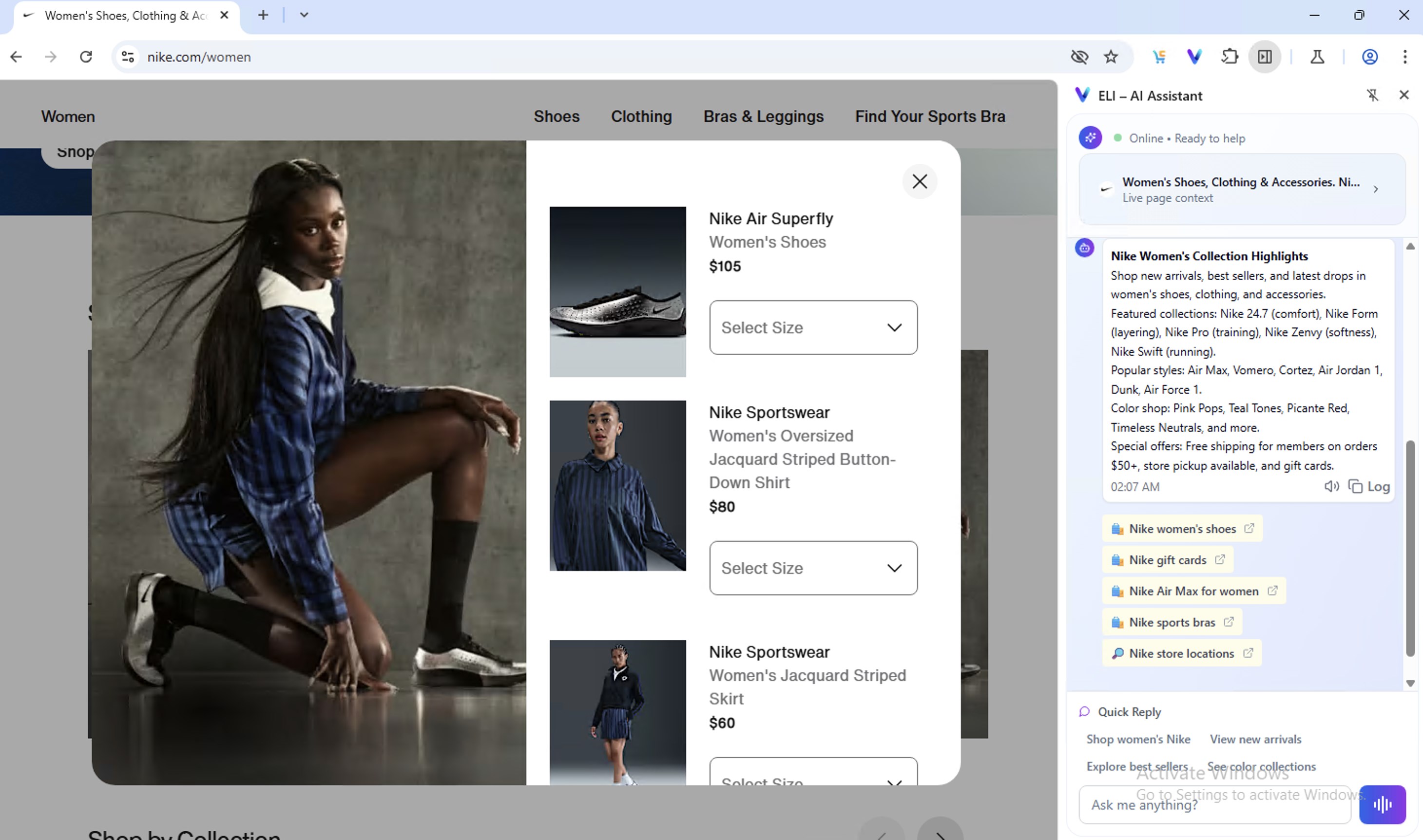Expand the Live page context card

click(x=1242, y=189)
